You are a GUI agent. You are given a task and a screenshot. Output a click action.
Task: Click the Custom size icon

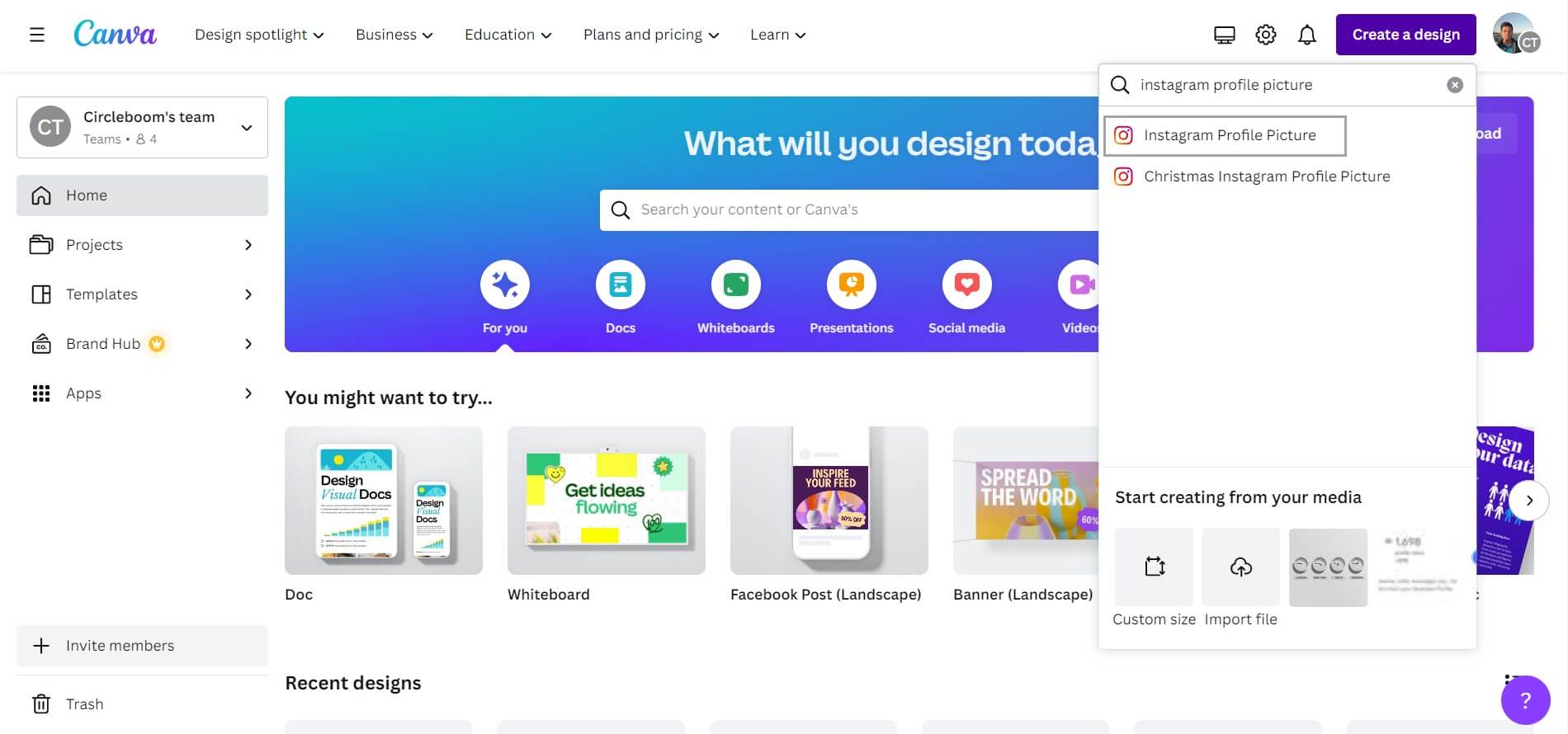point(1154,567)
